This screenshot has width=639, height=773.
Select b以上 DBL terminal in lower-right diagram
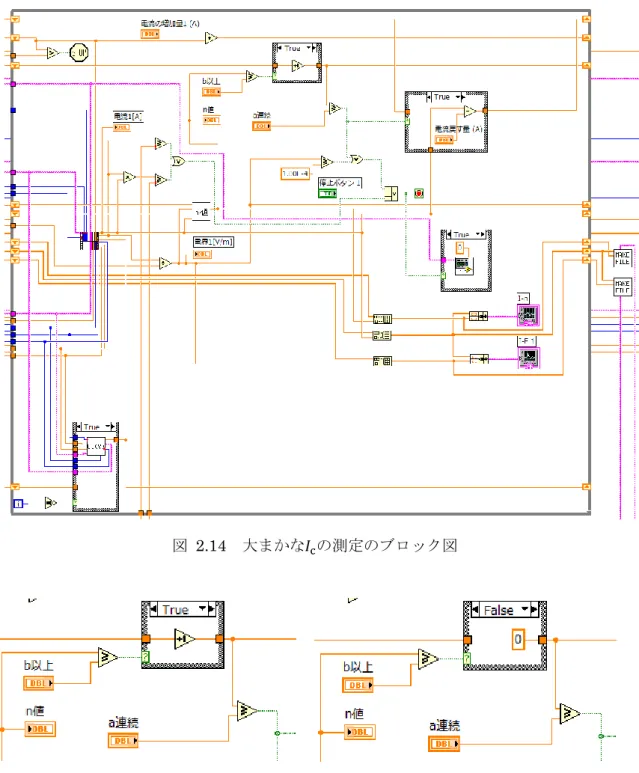(358, 685)
